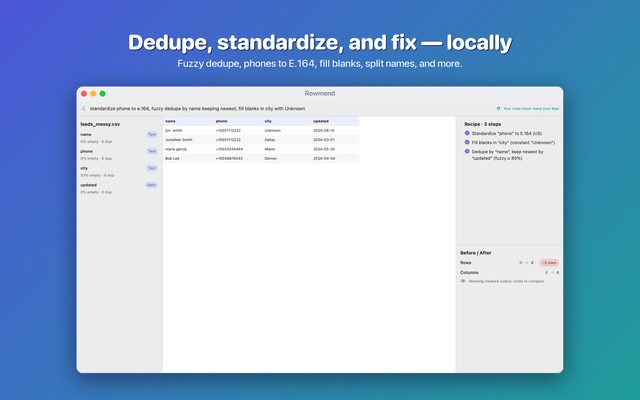Click the 'Miami' city cell
Viewport: 640px width, 400px height.
(270, 149)
